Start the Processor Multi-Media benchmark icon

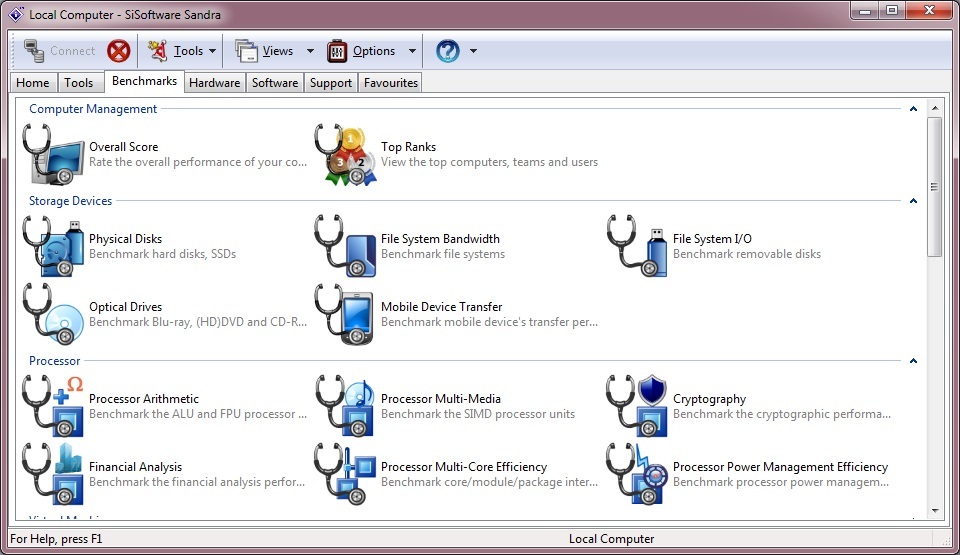[346, 406]
